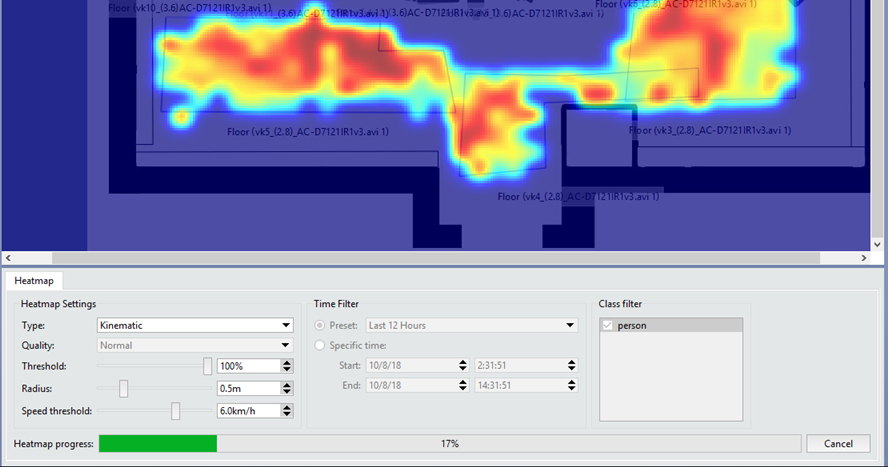Select the Specific time radio button
The image size is (888, 467).
click(x=321, y=346)
